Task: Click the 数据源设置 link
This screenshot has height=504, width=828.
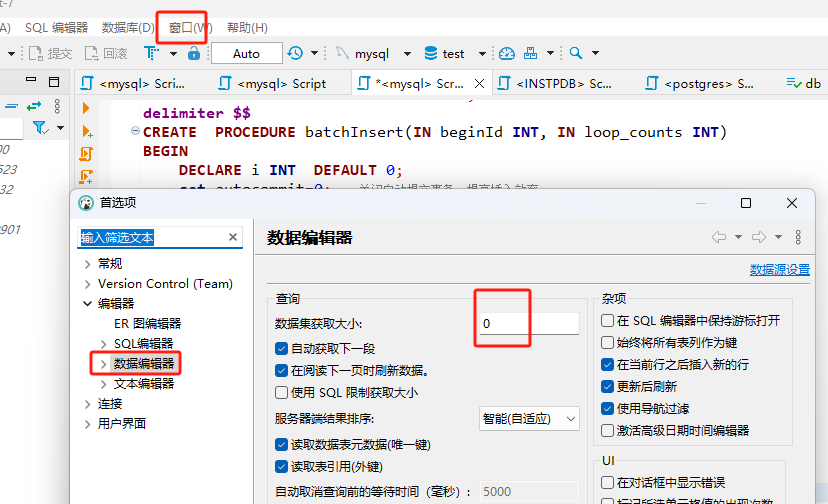Action: pos(780,270)
